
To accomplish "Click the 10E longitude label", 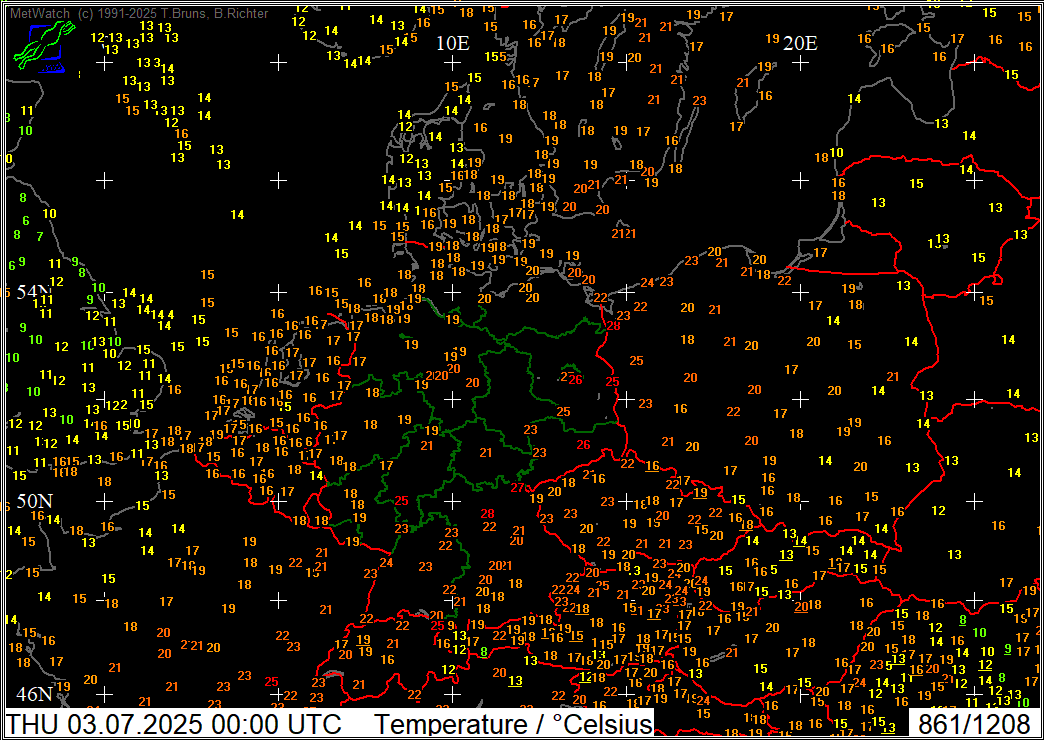I will (x=453, y=44).
